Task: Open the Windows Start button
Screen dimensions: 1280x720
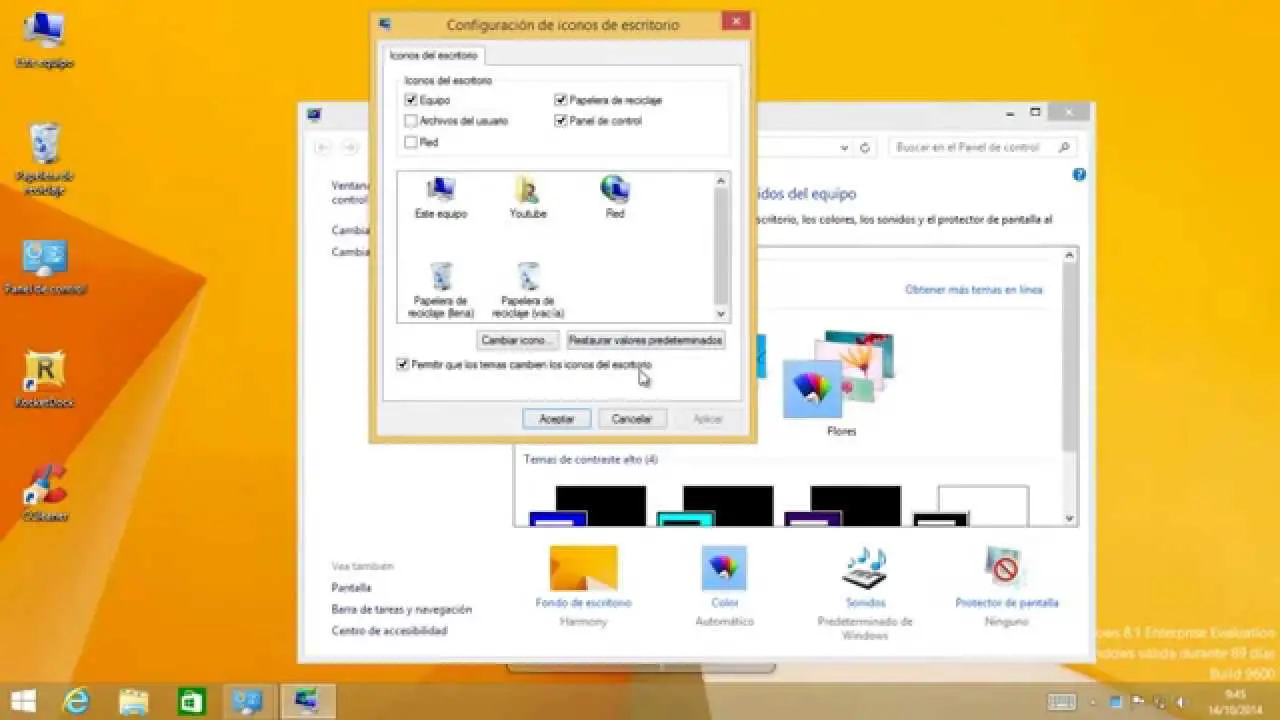Action: coord(23,700)
